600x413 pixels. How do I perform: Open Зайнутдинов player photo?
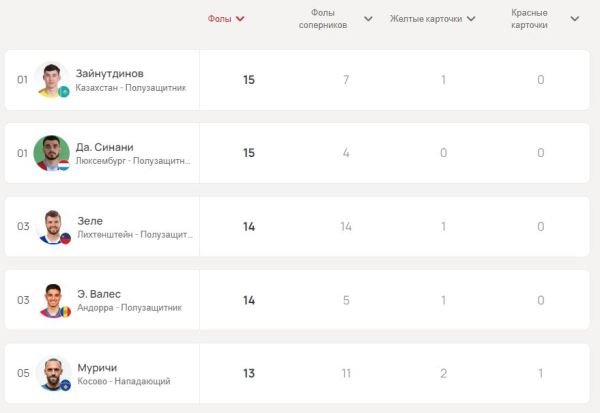52,80
